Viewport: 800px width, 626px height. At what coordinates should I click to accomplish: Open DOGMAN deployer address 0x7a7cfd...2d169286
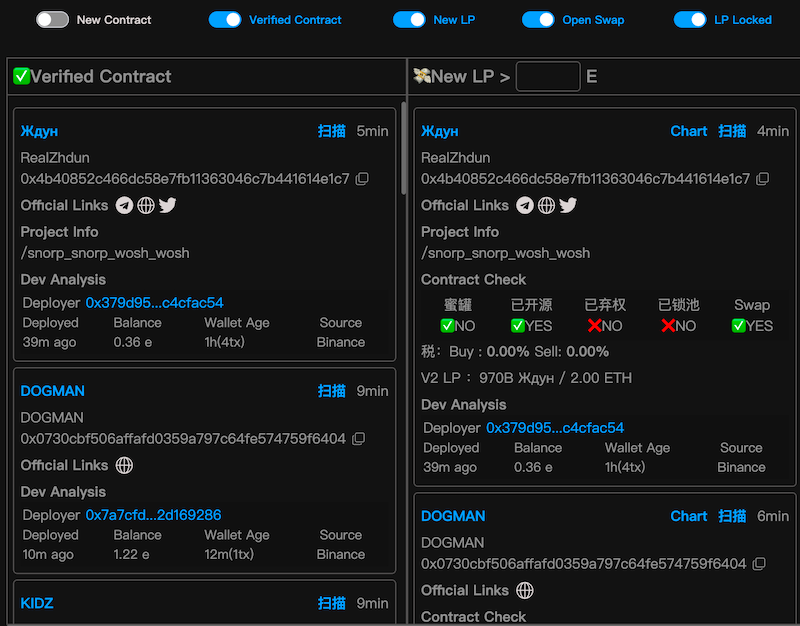(154, 515)
